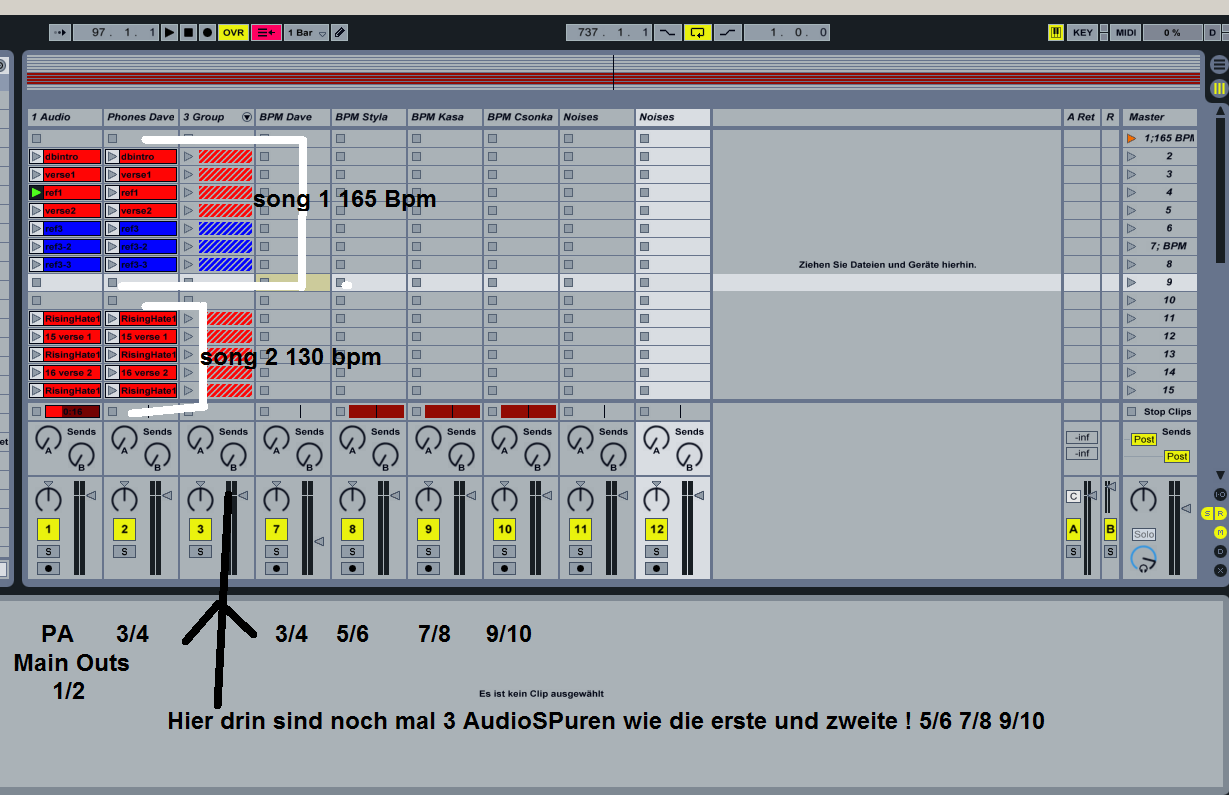This screenshot has height=795, width=1229.
Task: Click the Master track headphone cue volume knob
Action: click(x=1143, y=560)
